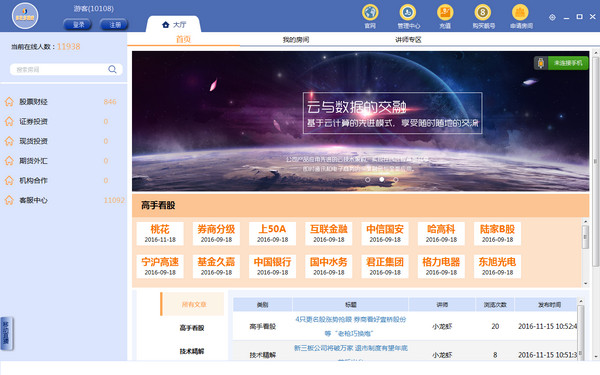Select the third banner carousel dot

[x=395, y=179]
